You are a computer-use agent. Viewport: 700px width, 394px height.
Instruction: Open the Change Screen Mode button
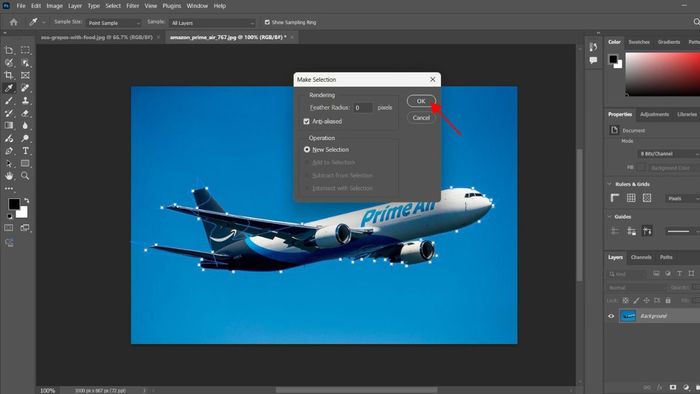(x=25, y=228)
